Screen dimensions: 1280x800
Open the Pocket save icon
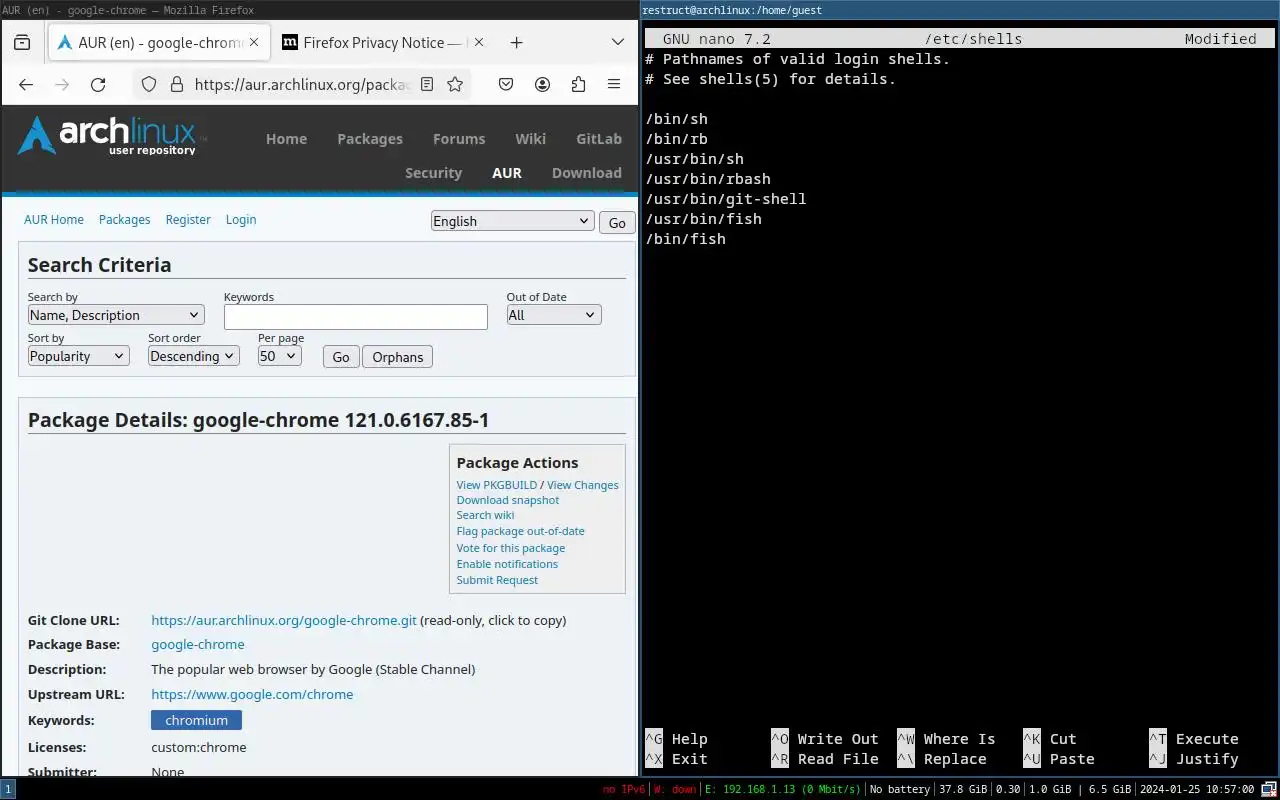coord(506,85)
